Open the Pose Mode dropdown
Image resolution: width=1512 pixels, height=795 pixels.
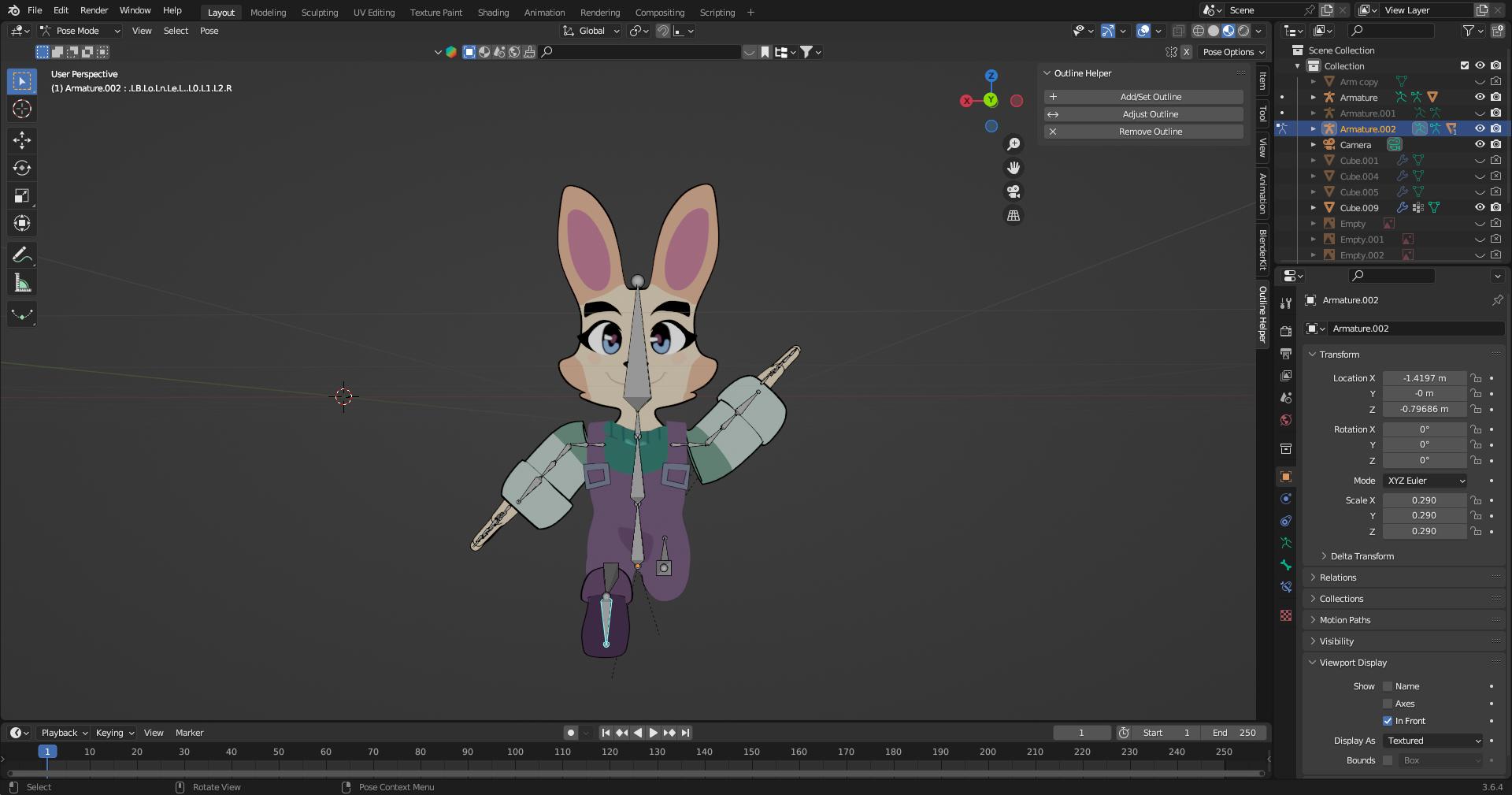click(x=80, y=31)
